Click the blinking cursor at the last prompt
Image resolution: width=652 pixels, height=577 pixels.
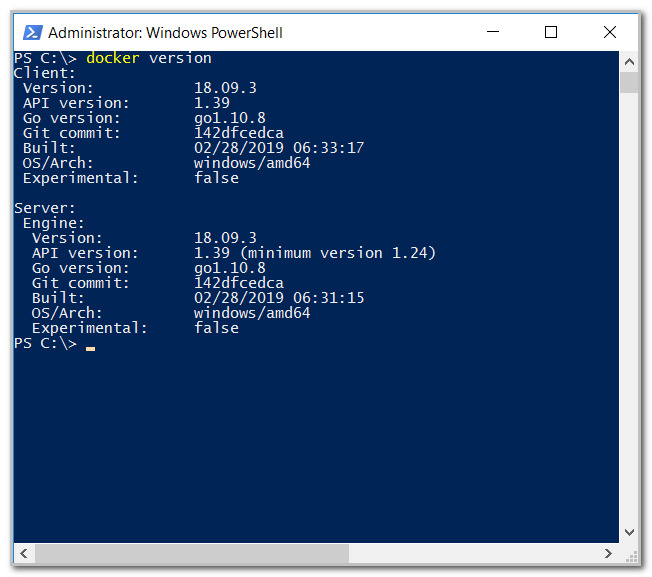[90, 349]
